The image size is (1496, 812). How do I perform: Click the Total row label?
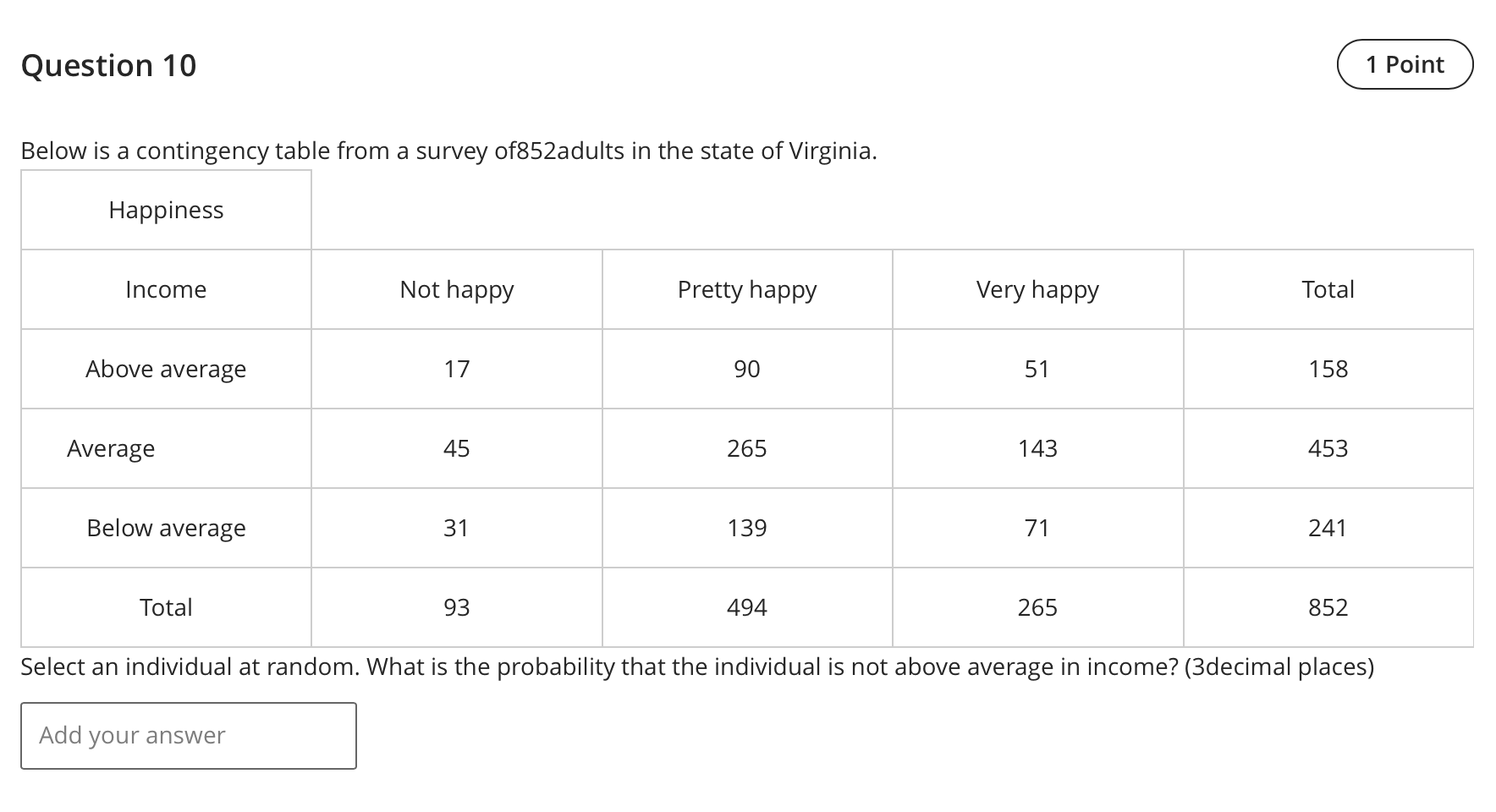(x=166, y=606)
